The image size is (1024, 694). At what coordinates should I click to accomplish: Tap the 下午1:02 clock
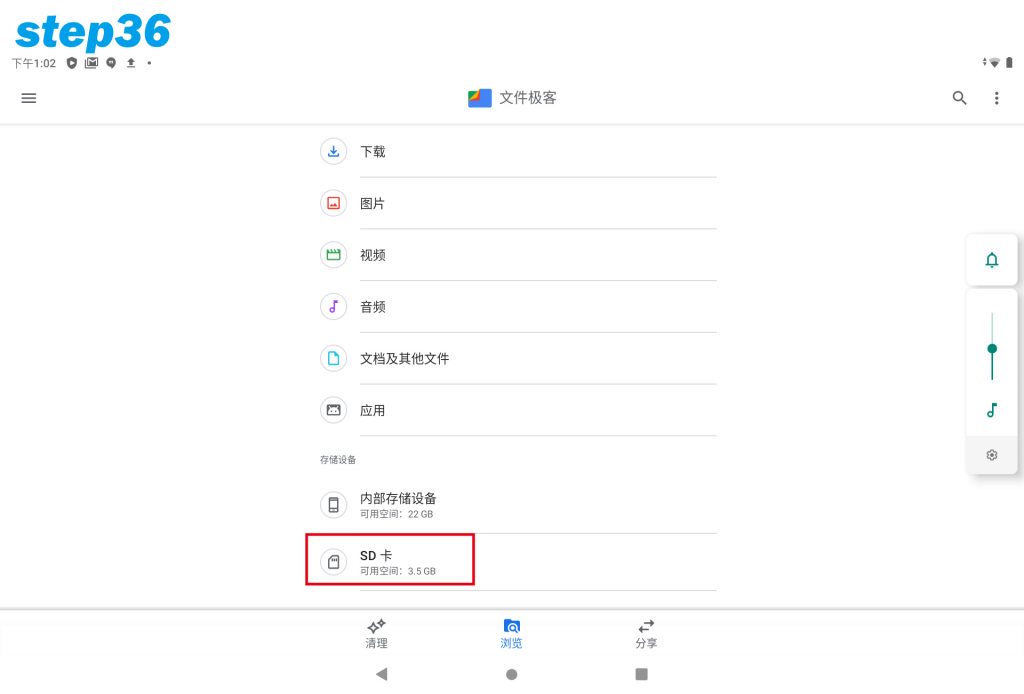(x=34, y=63)
